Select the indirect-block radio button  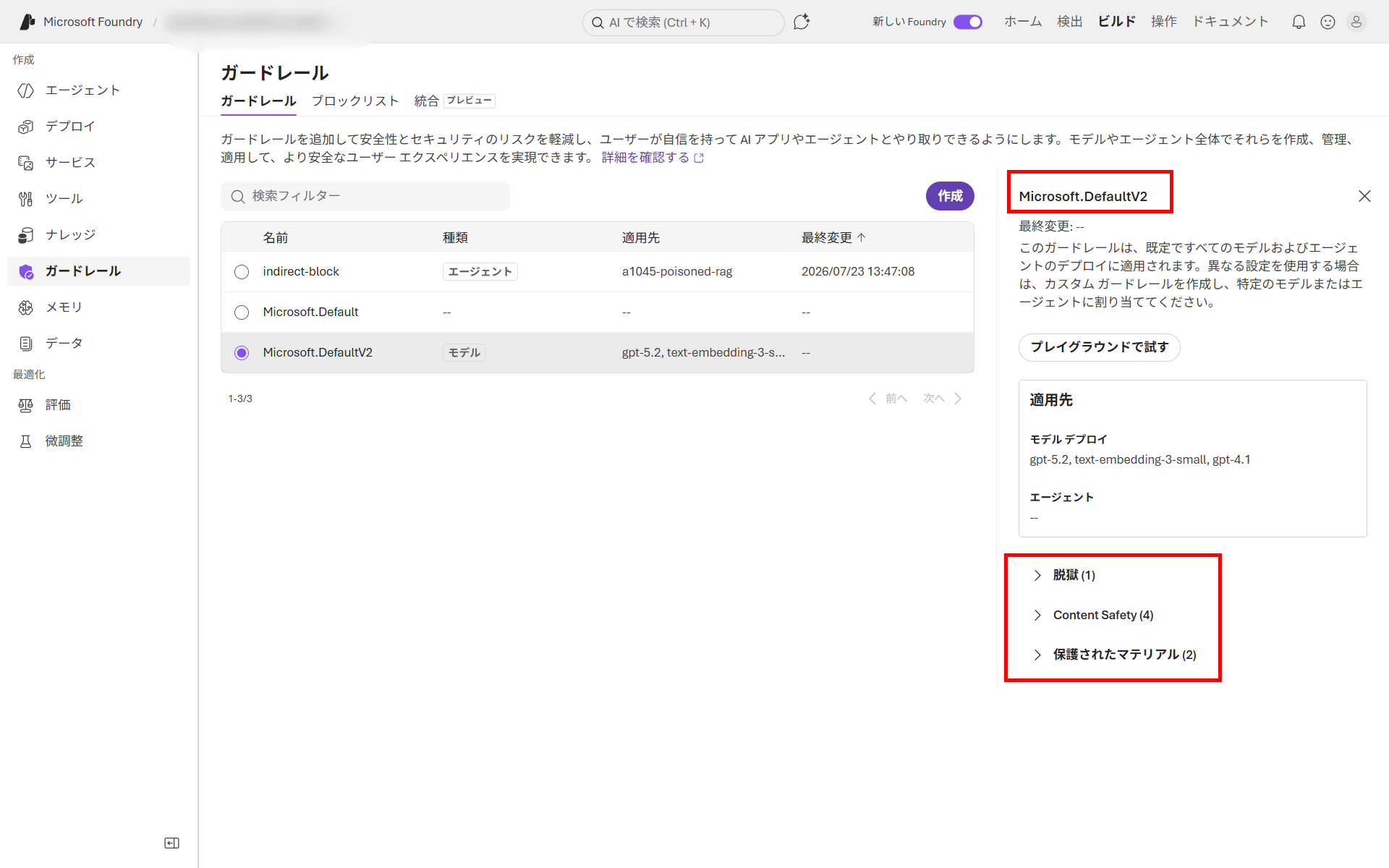pos(242,272)
